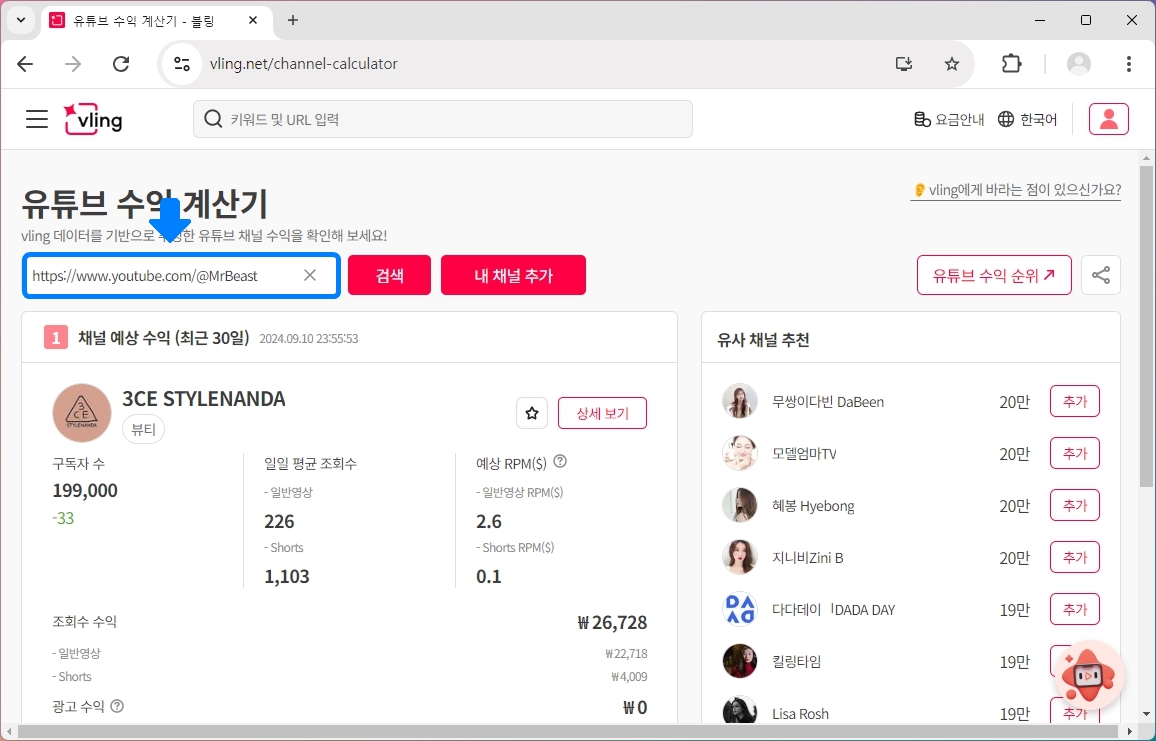Open Lisa Rosh channel name
This screenshot has height=741, width=1156.
tap(800, 714)
